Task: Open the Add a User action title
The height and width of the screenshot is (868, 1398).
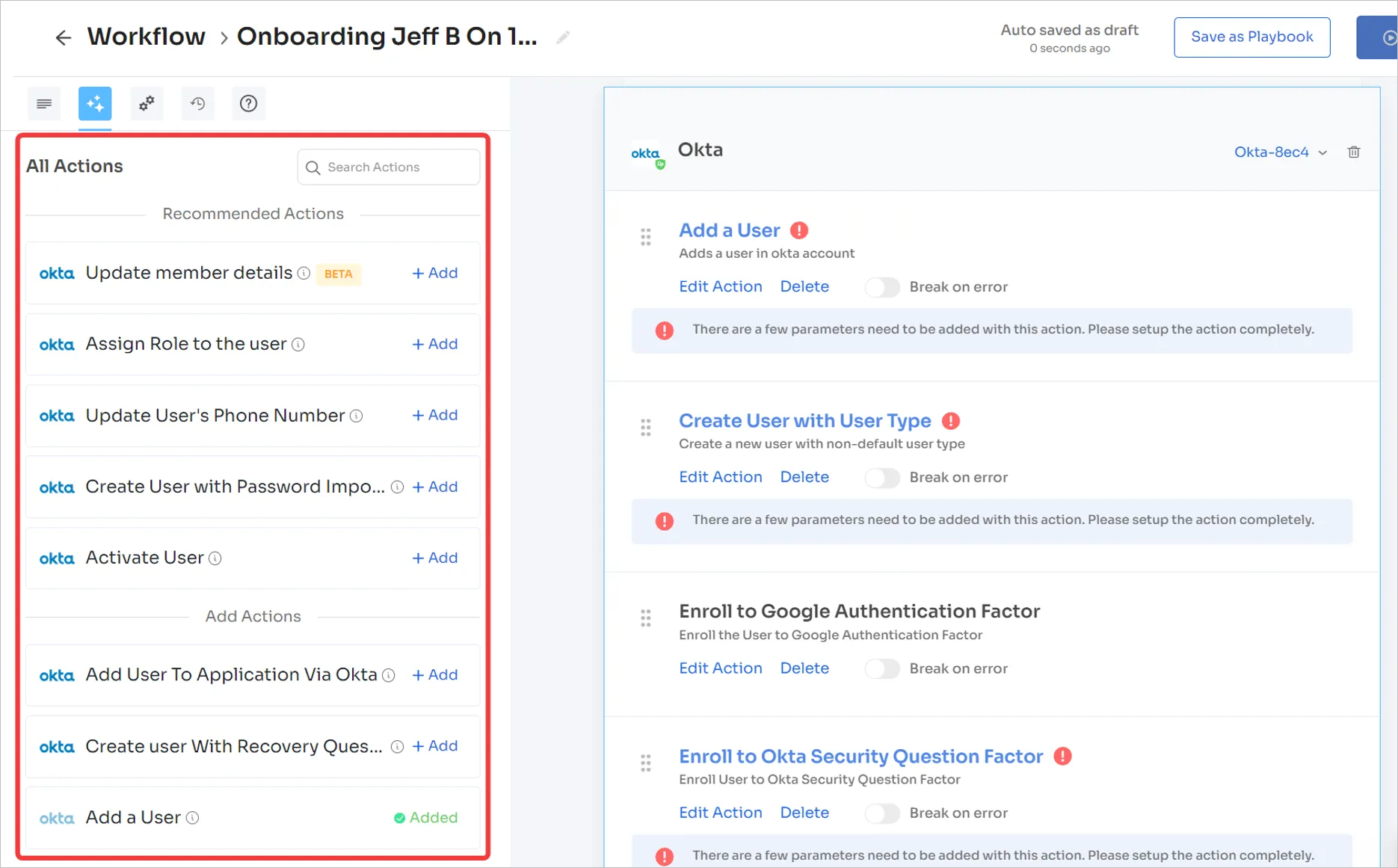Action: point(729,230)
